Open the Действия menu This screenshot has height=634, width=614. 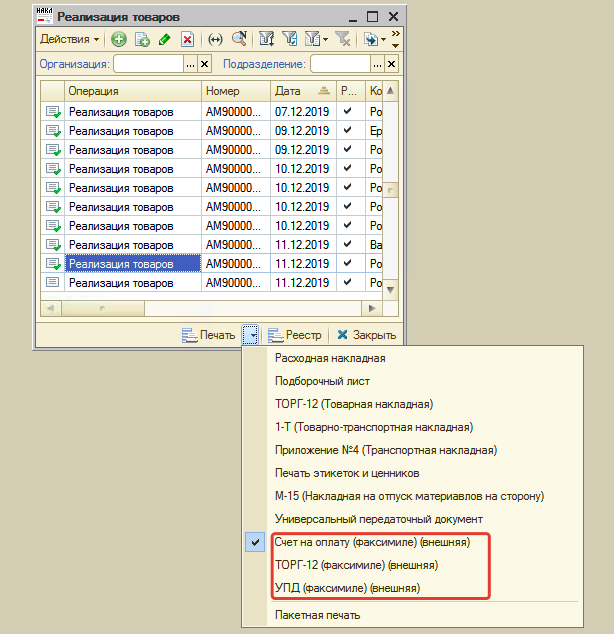[x=70, y=39]
